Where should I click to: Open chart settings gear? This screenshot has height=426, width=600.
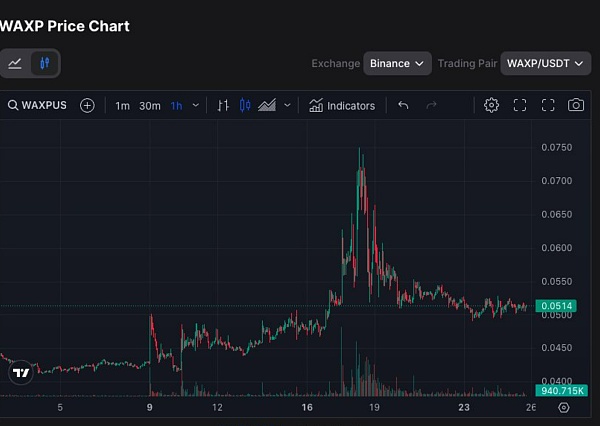coord(491,105)
